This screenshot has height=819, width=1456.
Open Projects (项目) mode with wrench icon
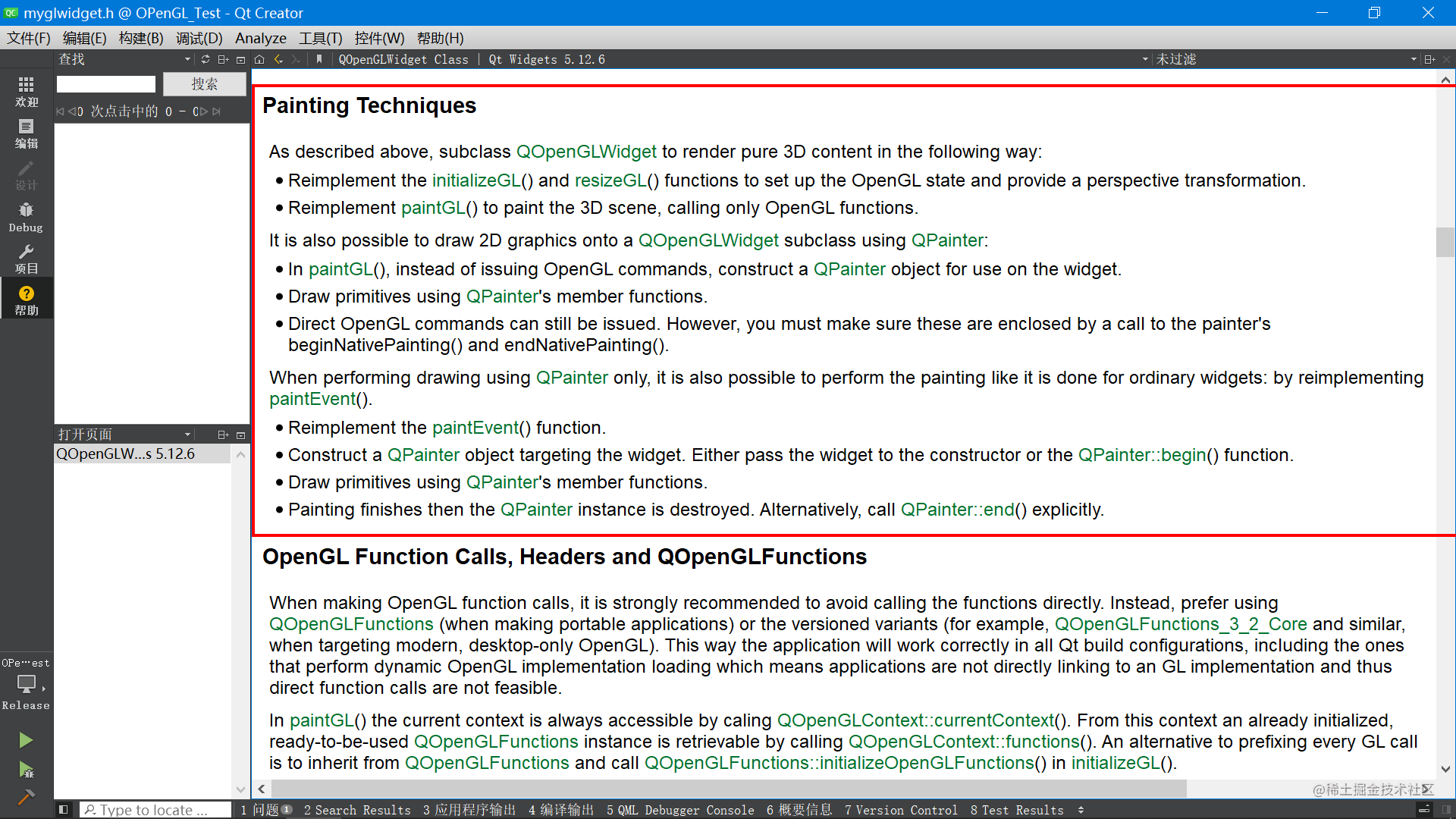tap(26, 259)
